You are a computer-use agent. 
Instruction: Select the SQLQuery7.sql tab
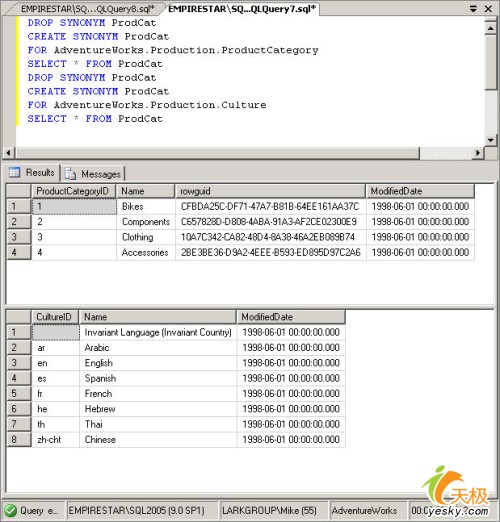pos(242,9)
